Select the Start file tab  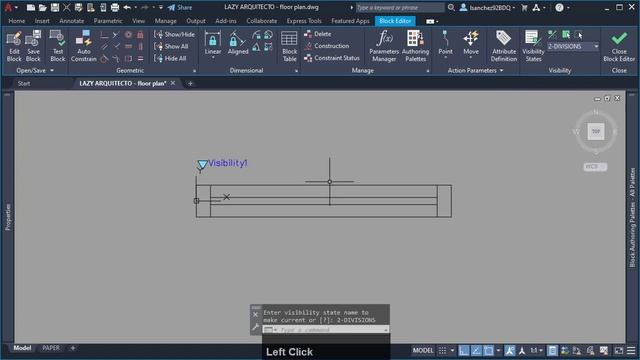pyautogui.click(x=24, y=83)
